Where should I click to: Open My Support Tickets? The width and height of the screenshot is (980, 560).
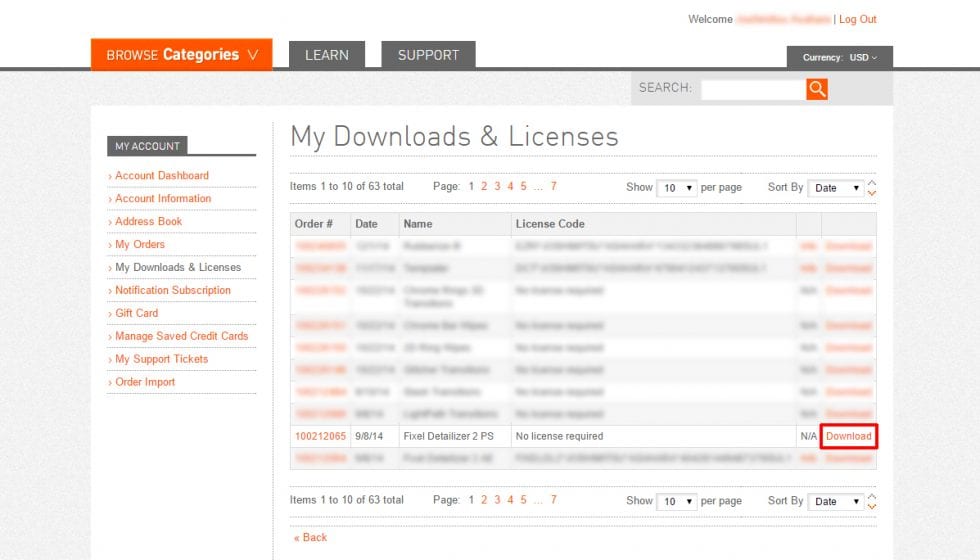click(161, 359)
